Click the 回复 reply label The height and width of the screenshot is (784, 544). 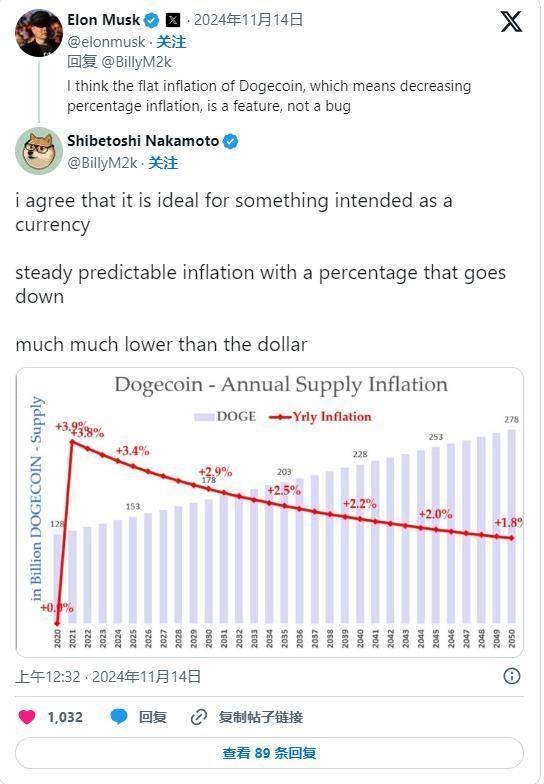[152, 716]
